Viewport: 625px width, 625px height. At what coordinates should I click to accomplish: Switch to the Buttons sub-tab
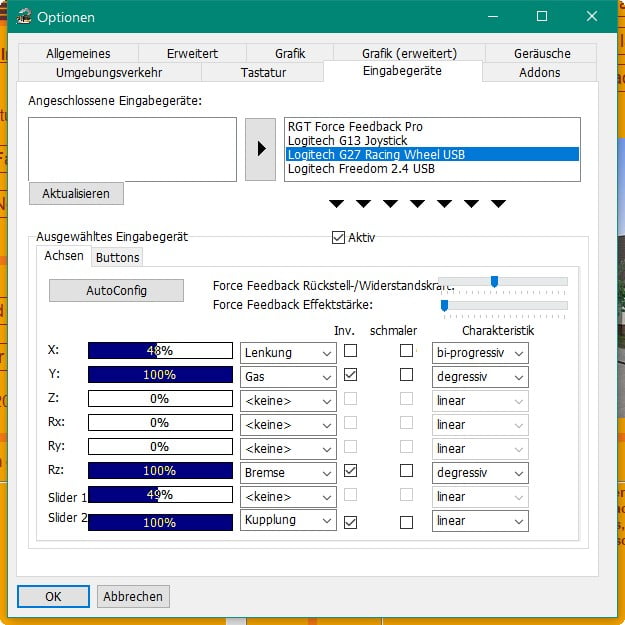(x=118, y=257)
